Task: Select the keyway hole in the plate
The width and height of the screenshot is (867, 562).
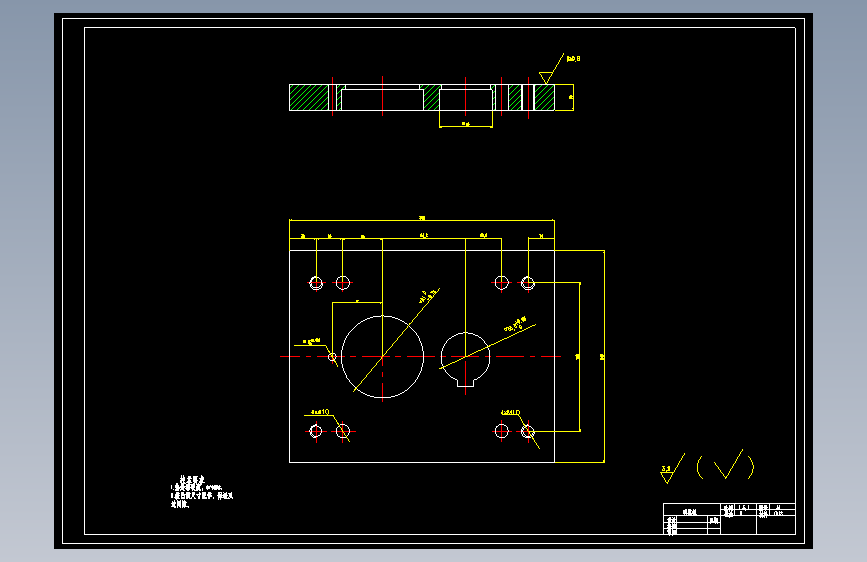Action: [x=466, y=359]
